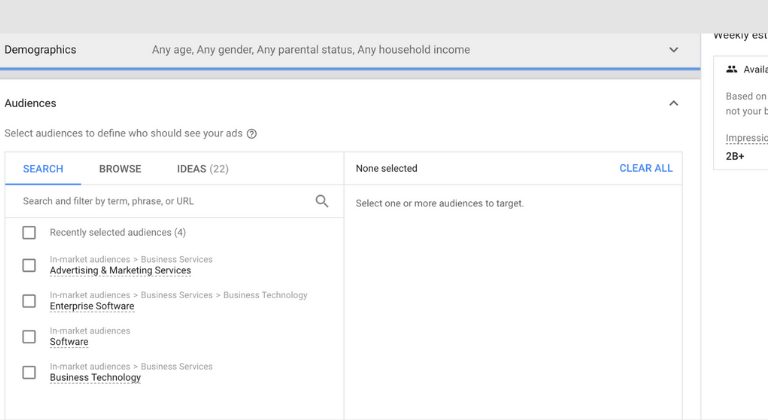Viewport: 768px width, 420px height.
Task: Open the Ideas (22) tab
Action: (x=202, y=169)
